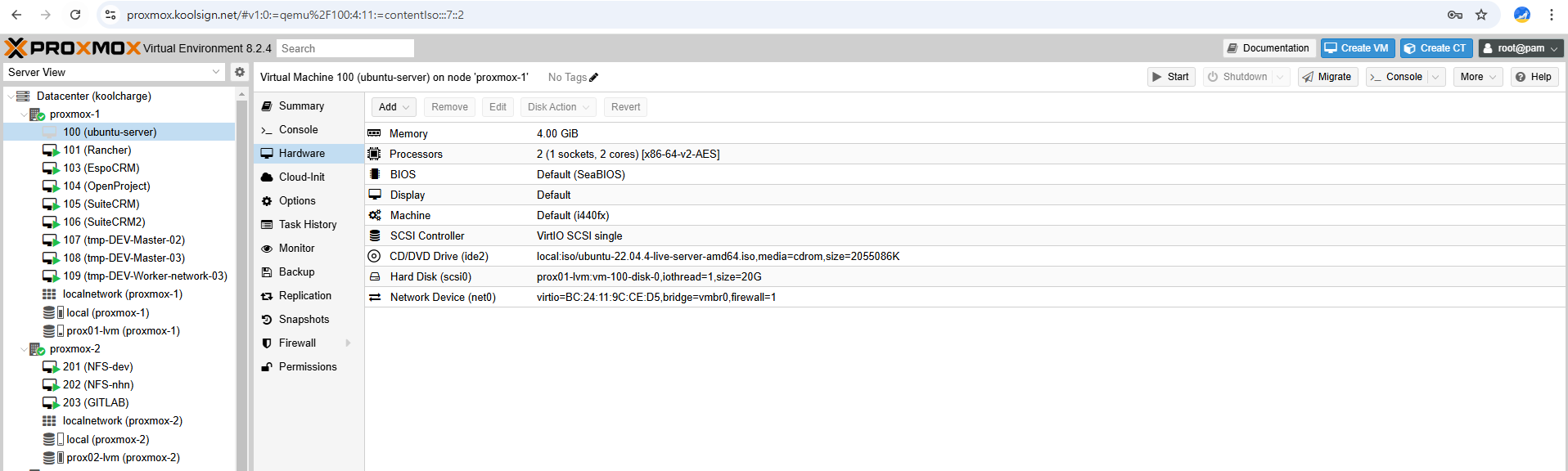Open the Permissions tab

point(309,367)
